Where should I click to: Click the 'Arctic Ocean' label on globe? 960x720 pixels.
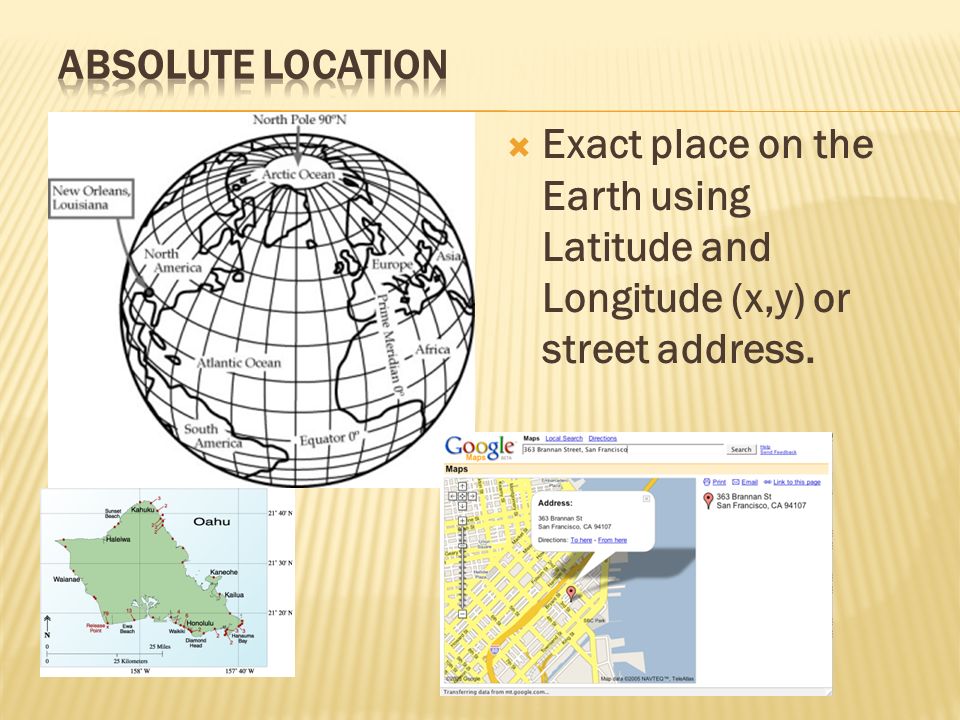point(298,174)
